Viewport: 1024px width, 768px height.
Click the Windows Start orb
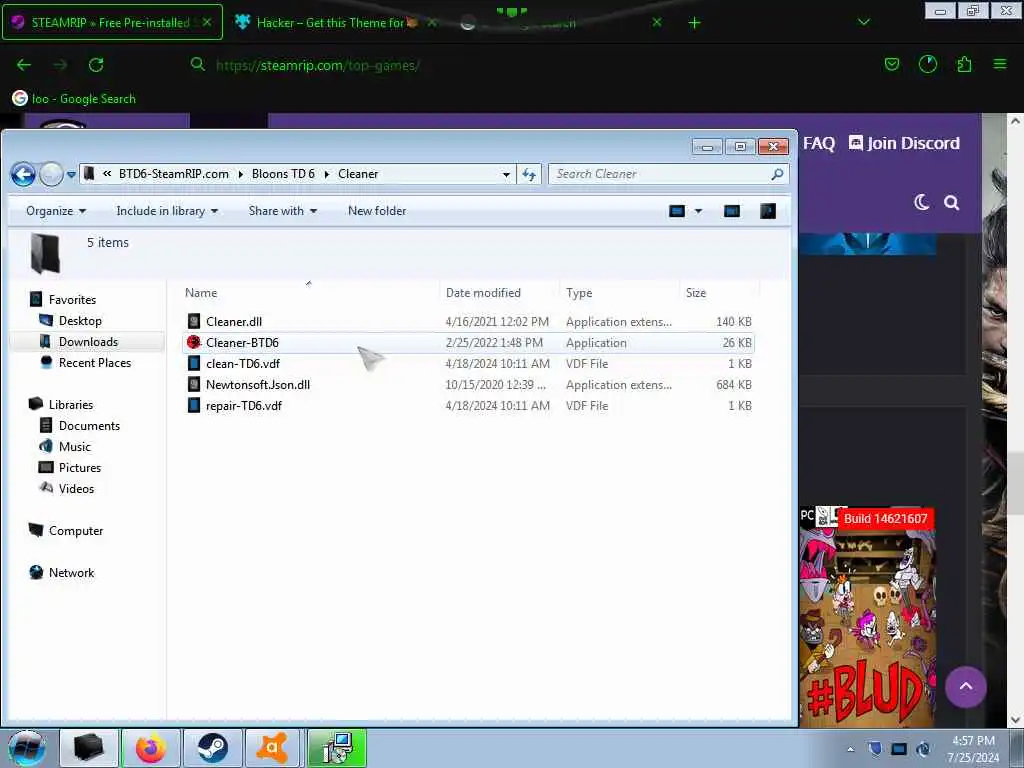click(x=27, y=748)
